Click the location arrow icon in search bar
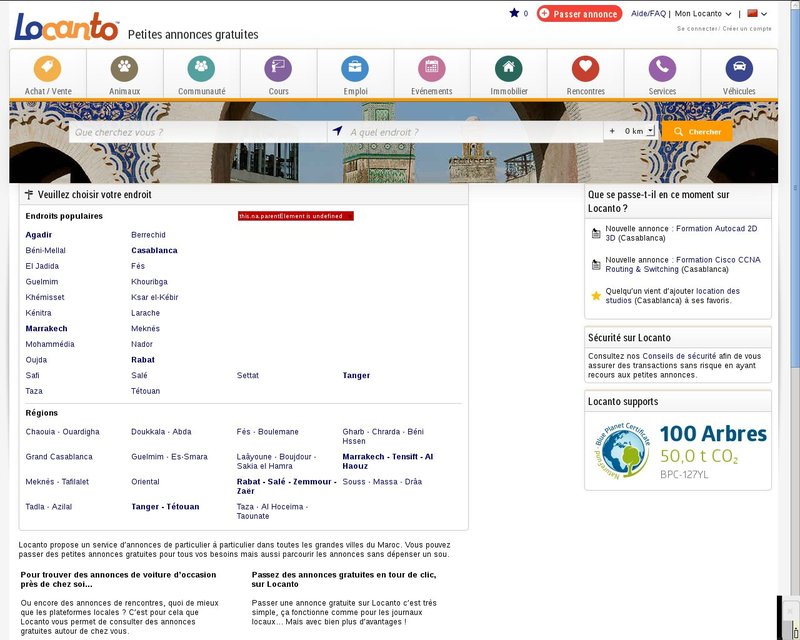Image resolution: width=800 pixels, height=640 pixels. click(x=337, y=131)
